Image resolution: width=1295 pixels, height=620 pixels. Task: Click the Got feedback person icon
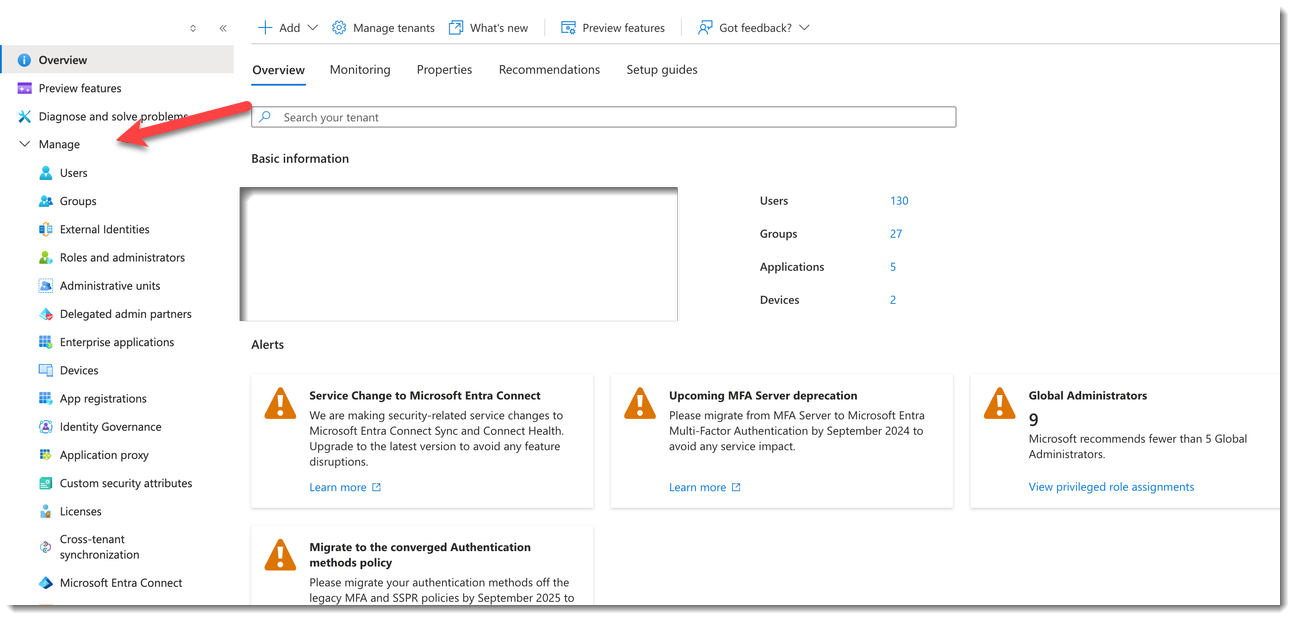click(705, 28)
